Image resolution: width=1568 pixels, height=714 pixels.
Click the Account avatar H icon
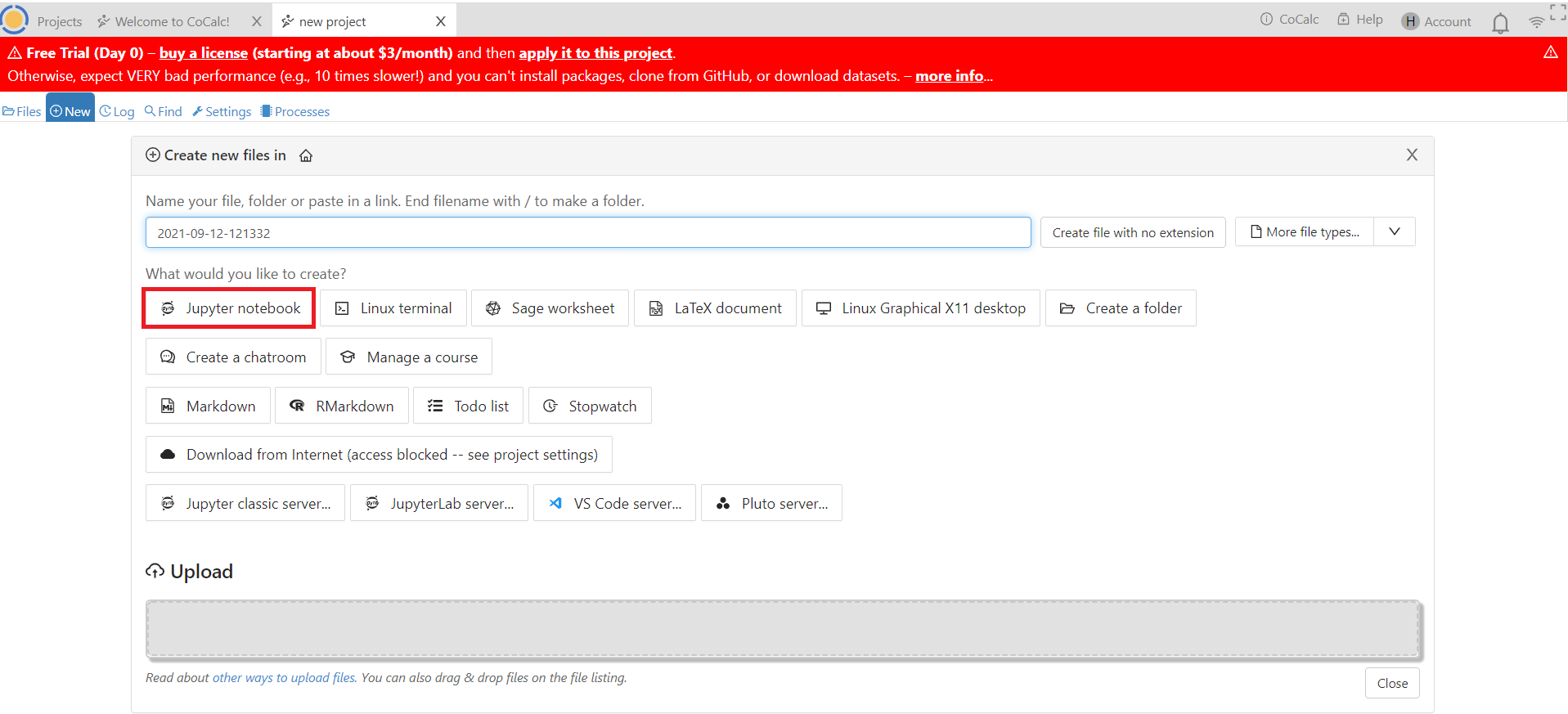(1410, 21)
